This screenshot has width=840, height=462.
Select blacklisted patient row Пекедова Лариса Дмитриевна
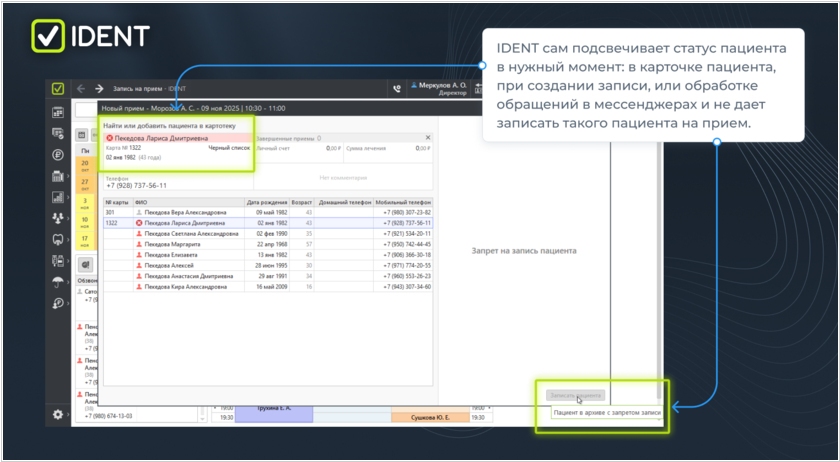(185, 223)
